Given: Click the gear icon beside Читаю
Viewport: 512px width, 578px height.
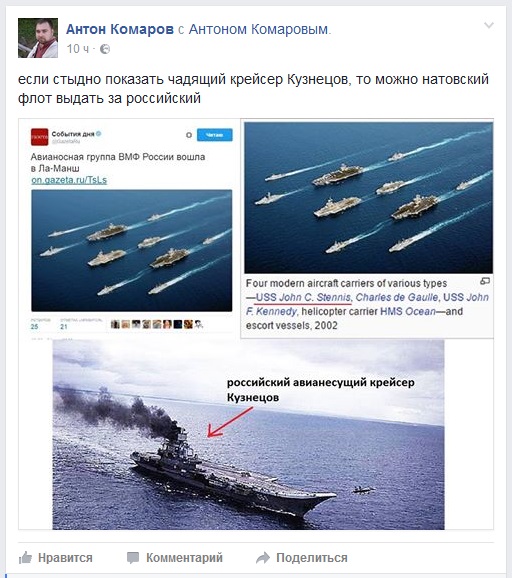Looking at the screenshot, I should [x=189, y=135].
